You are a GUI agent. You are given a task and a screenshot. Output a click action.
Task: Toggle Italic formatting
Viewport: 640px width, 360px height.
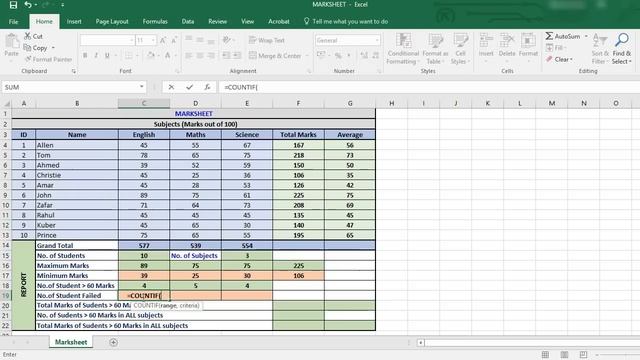point(96,55)
